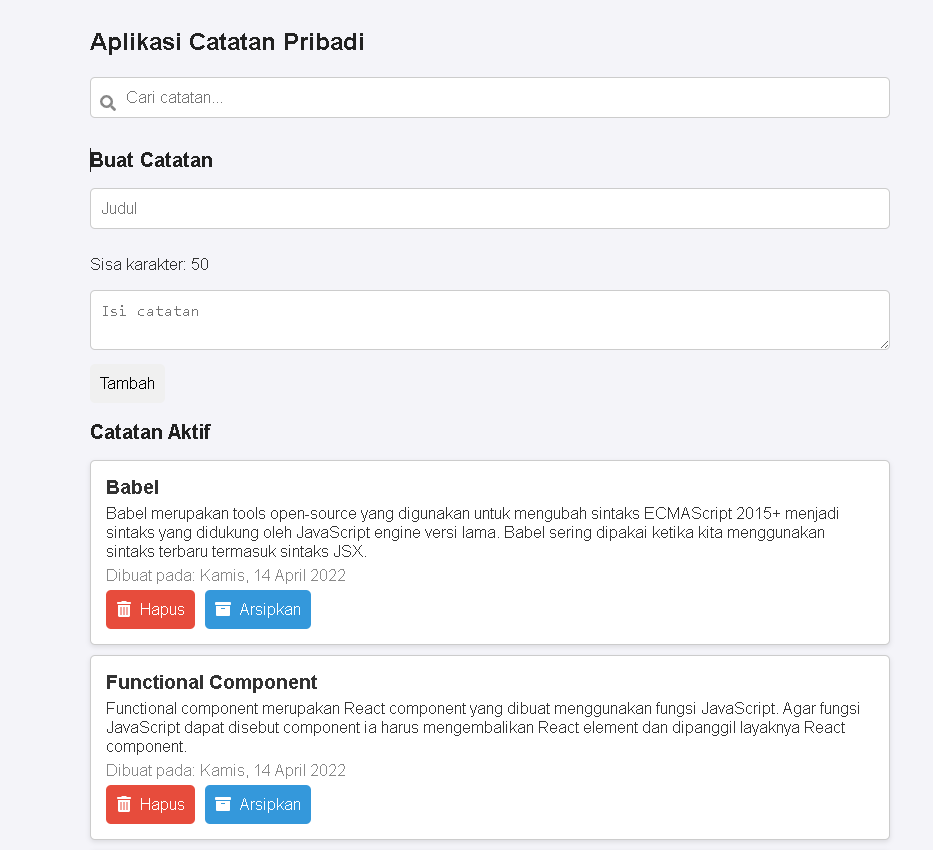The image size is (933, 850).
Task: Archive the Babel note with Arsipkan
Action: point(258,609)
